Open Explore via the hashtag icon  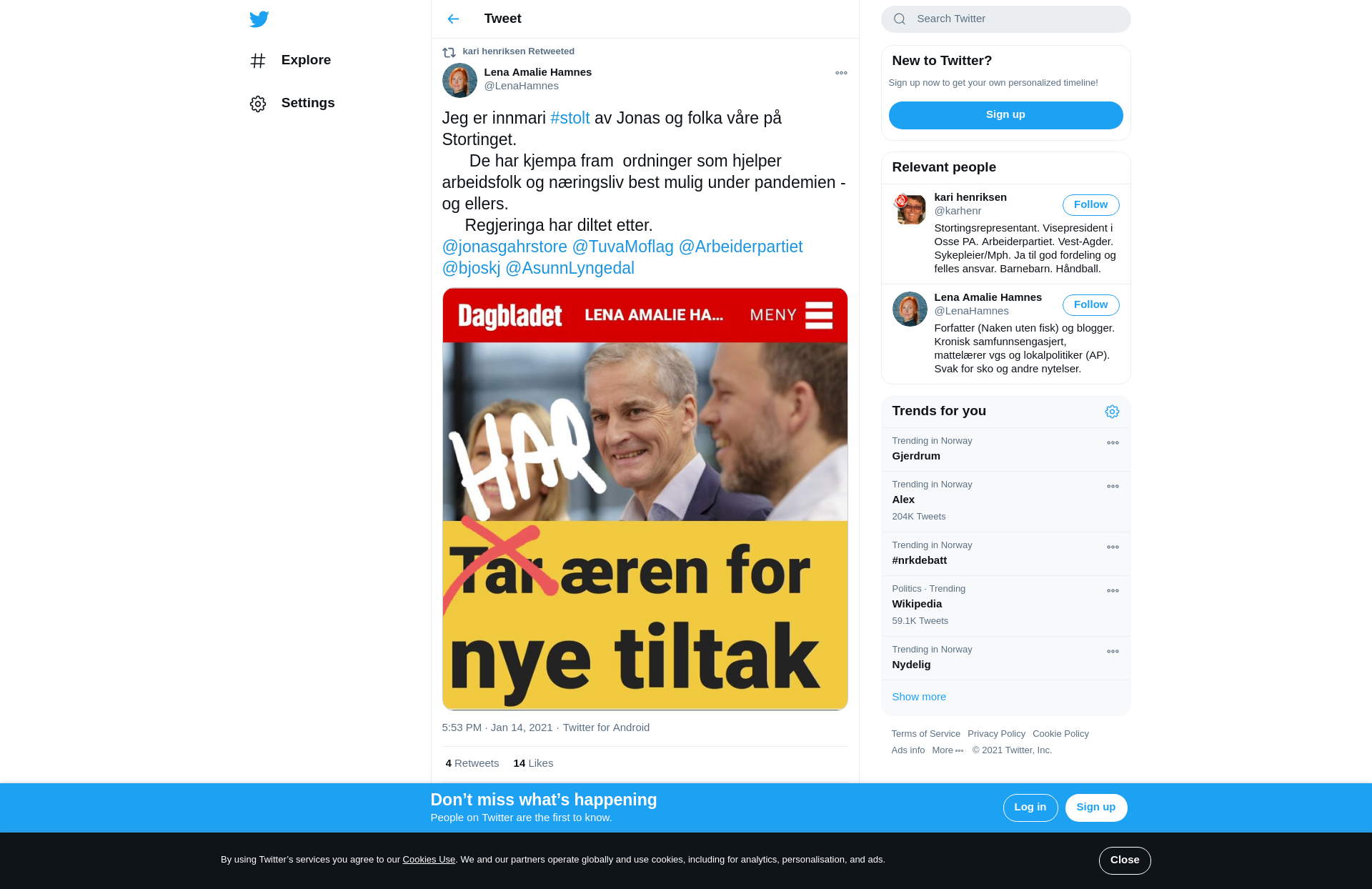tap(258, 61)
